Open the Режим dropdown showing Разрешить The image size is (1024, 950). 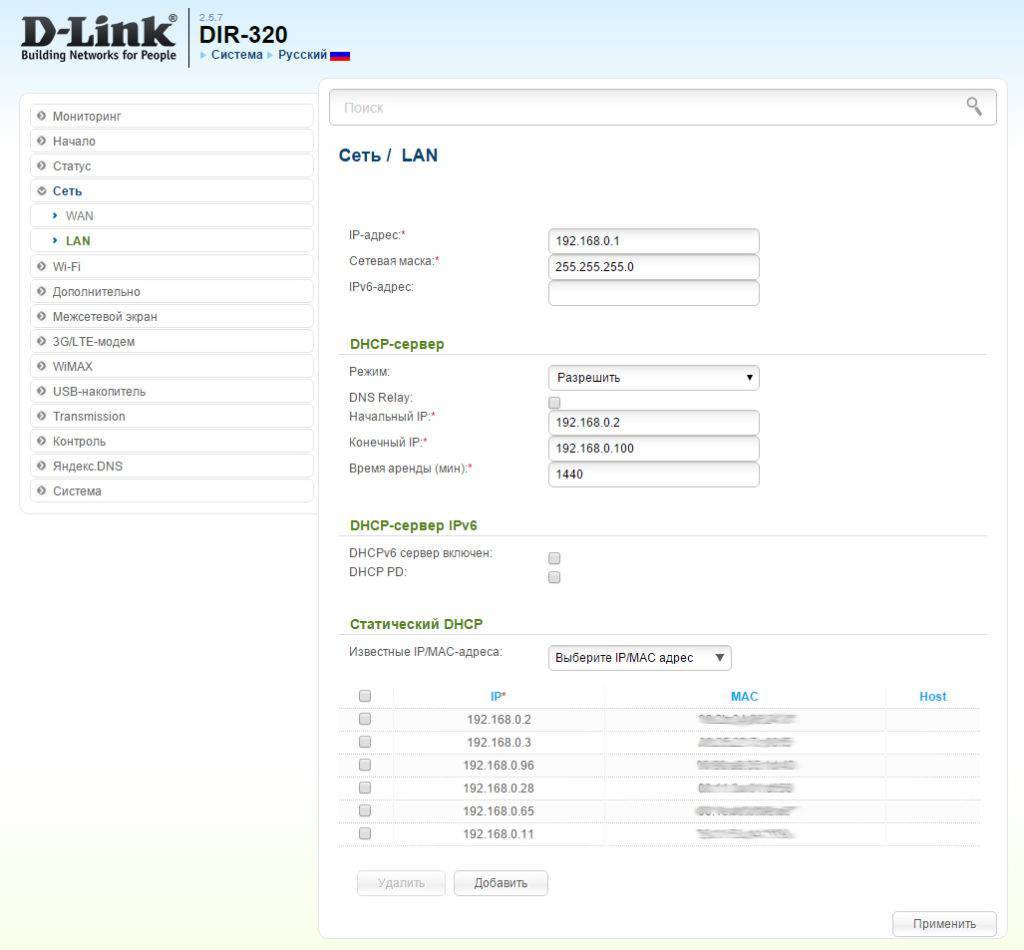coord(654,377)
